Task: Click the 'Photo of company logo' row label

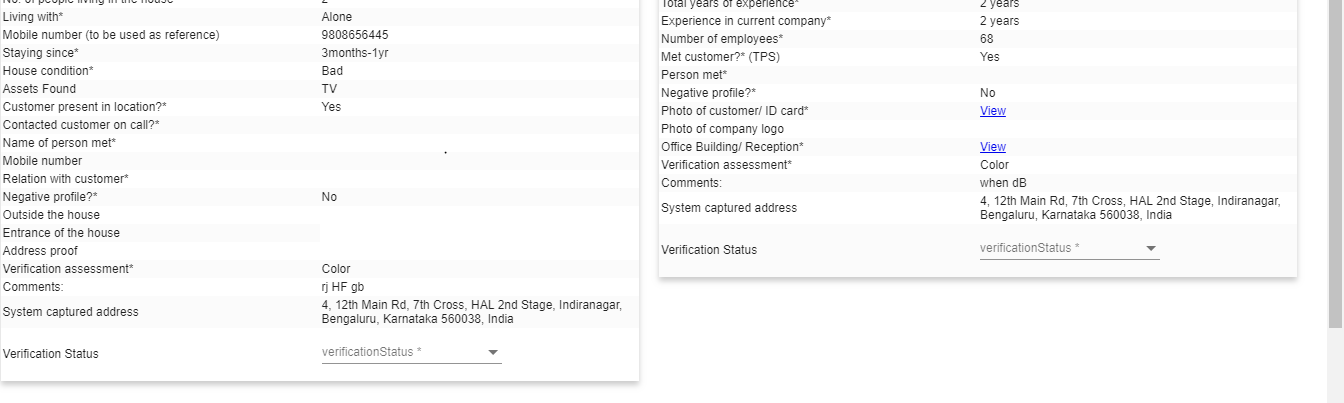Action: point(722,129)
